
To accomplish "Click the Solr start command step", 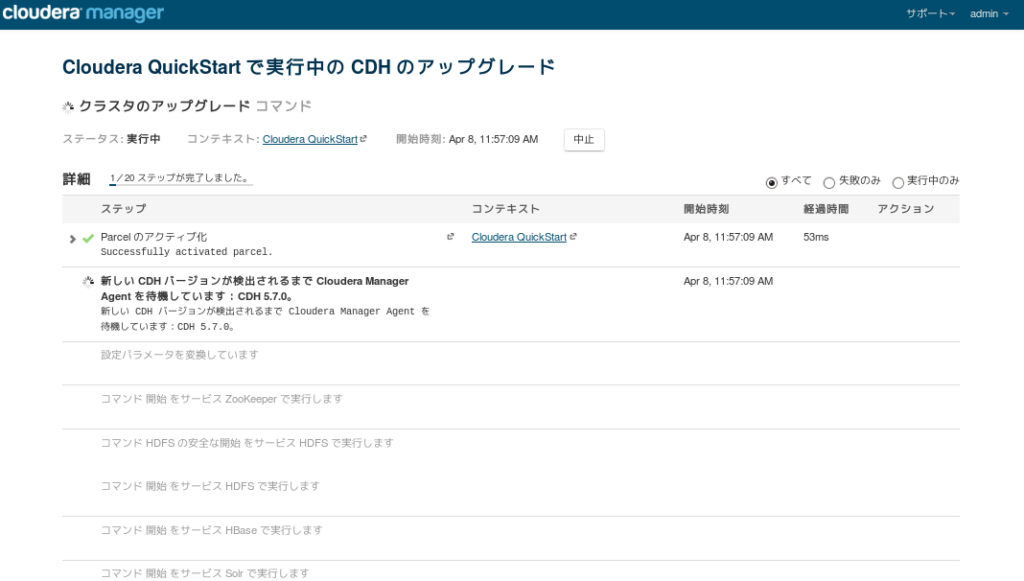I will (205, 573).
